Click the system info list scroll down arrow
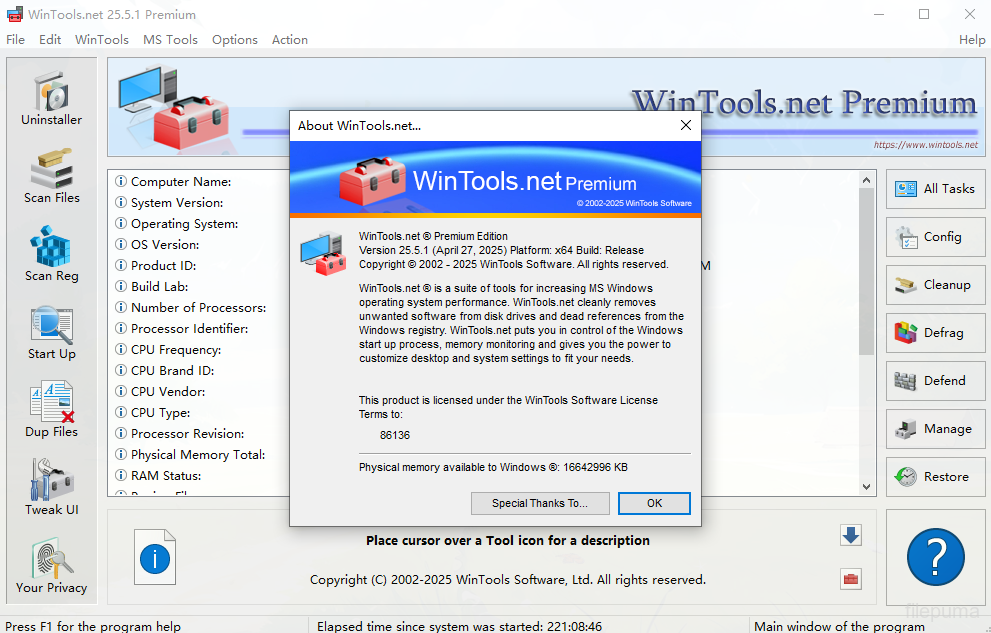991x633 pixels. pyautogui.click(x=866, y=486)
